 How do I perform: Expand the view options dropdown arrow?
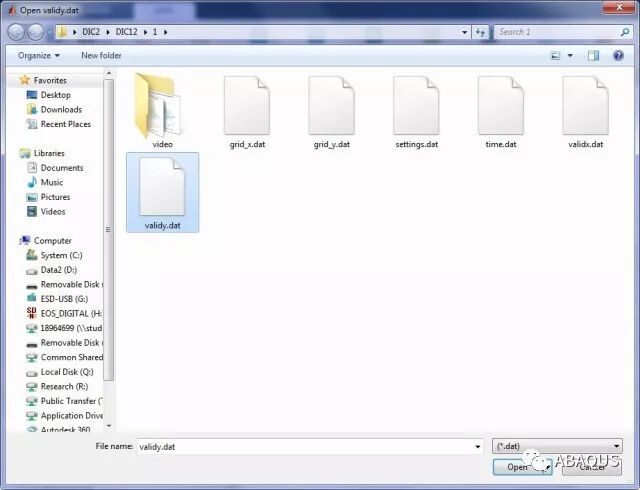(x=570, y=56)
